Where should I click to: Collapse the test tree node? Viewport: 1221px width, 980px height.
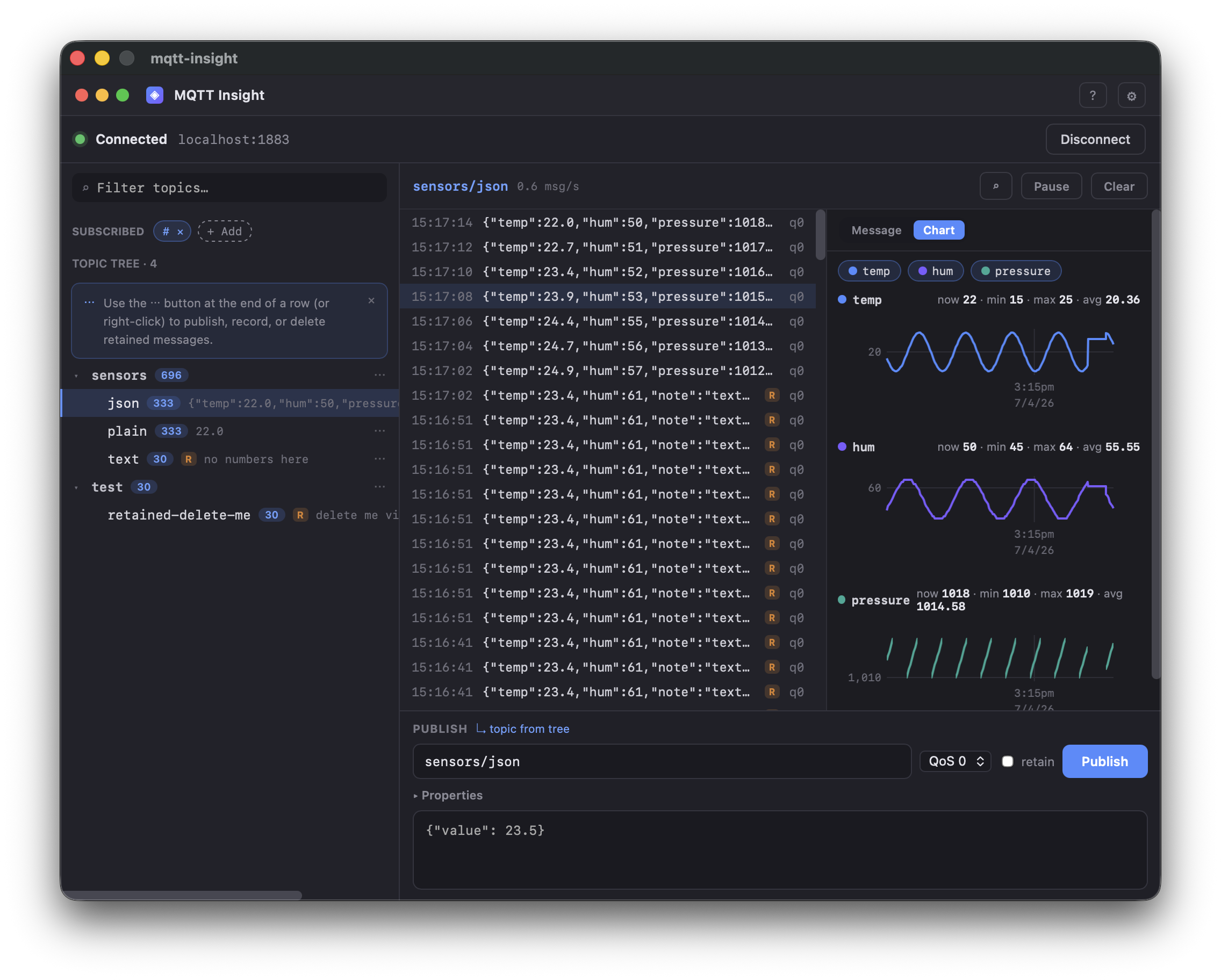tap(76, 487)
